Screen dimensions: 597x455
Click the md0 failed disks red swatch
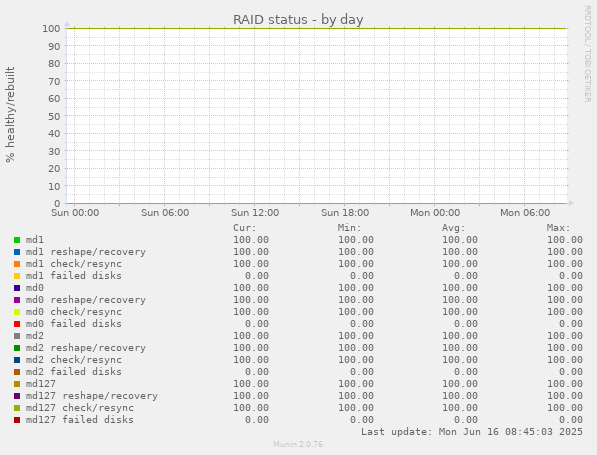click(x=17, y=324)
